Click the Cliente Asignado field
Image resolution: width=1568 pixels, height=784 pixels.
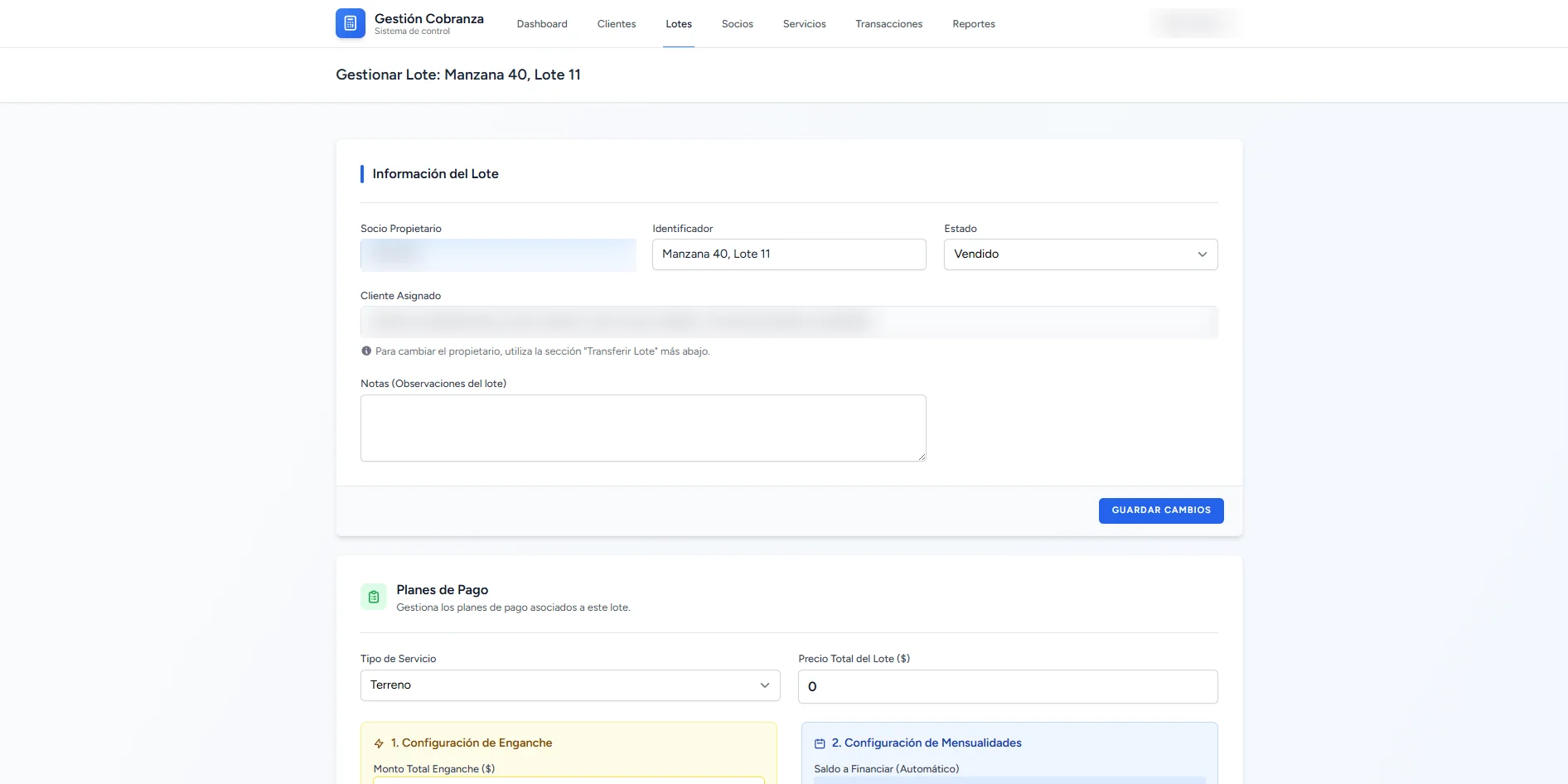click(789, 322)
